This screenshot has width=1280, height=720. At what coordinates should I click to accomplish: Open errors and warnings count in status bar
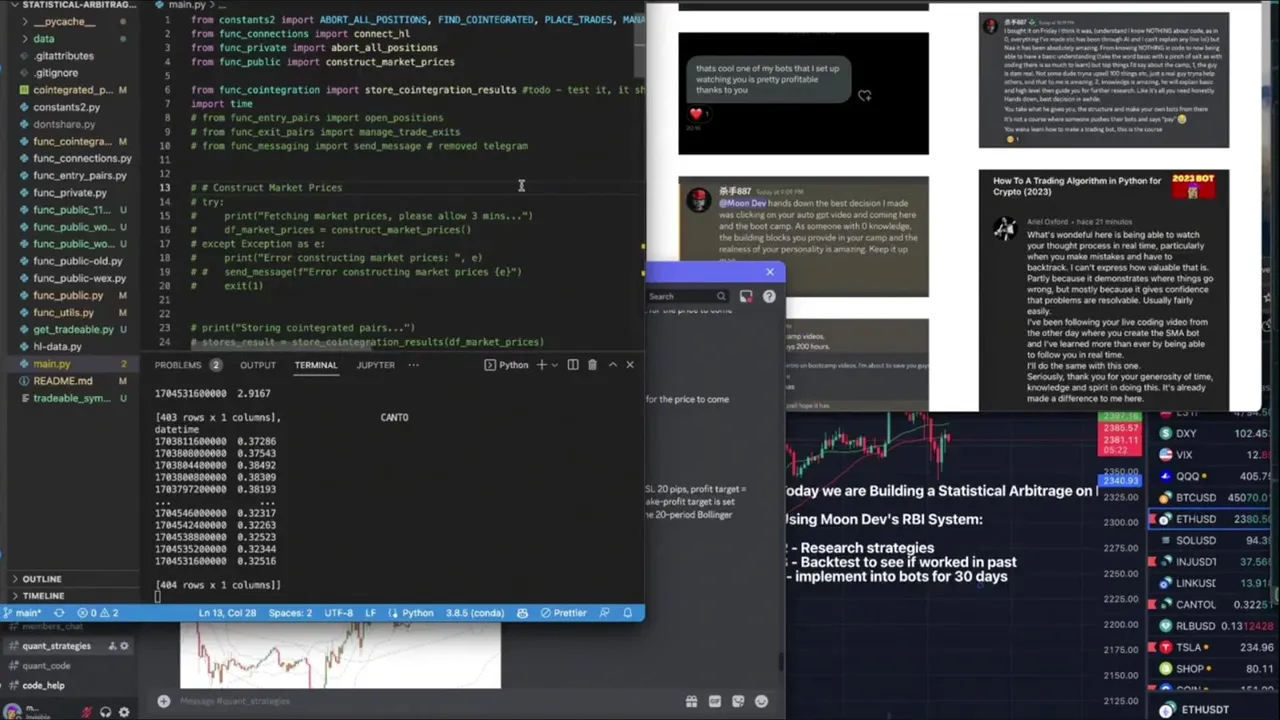coord(98,613)
